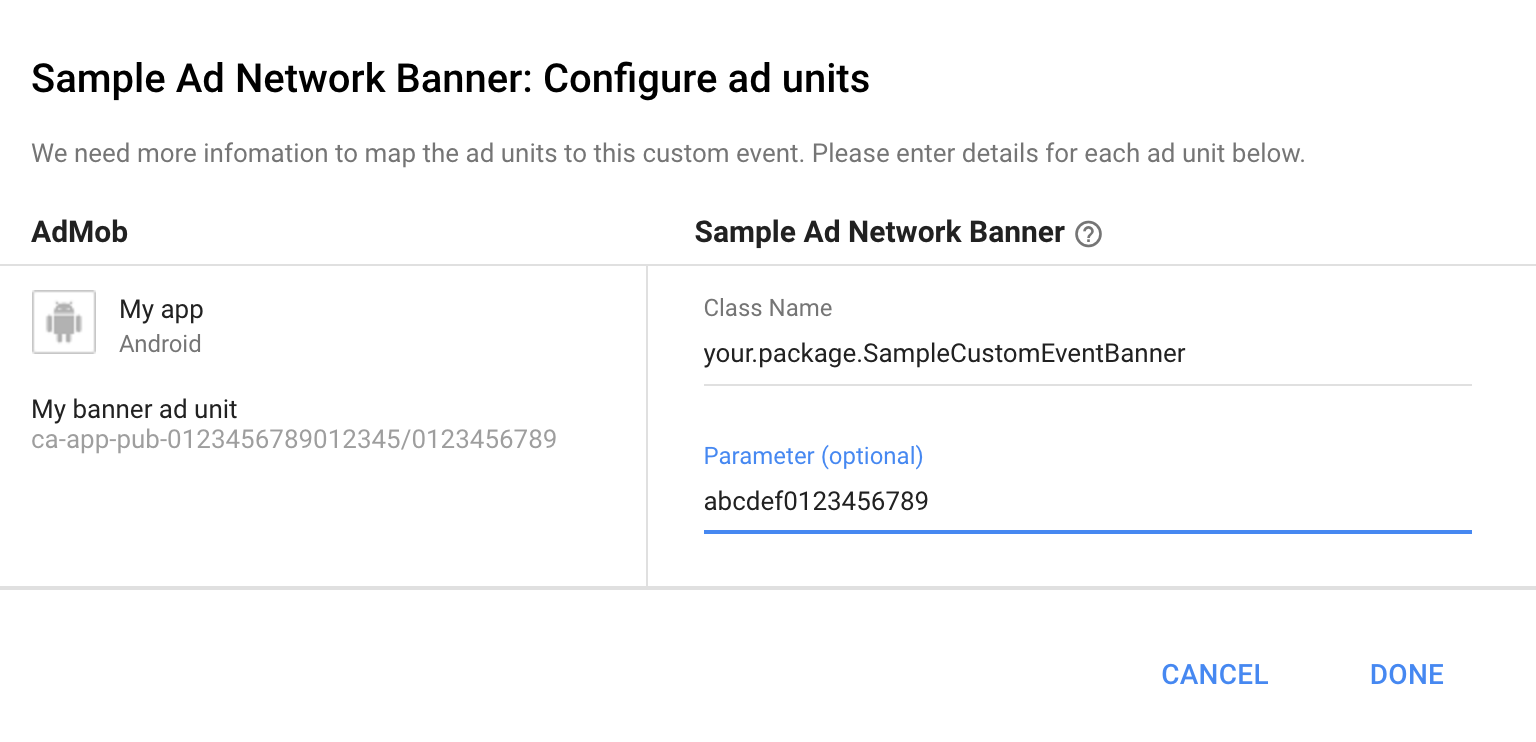Click the "Class Name" field label
This screenshot has height=742, width=1536.
point(768,308)
